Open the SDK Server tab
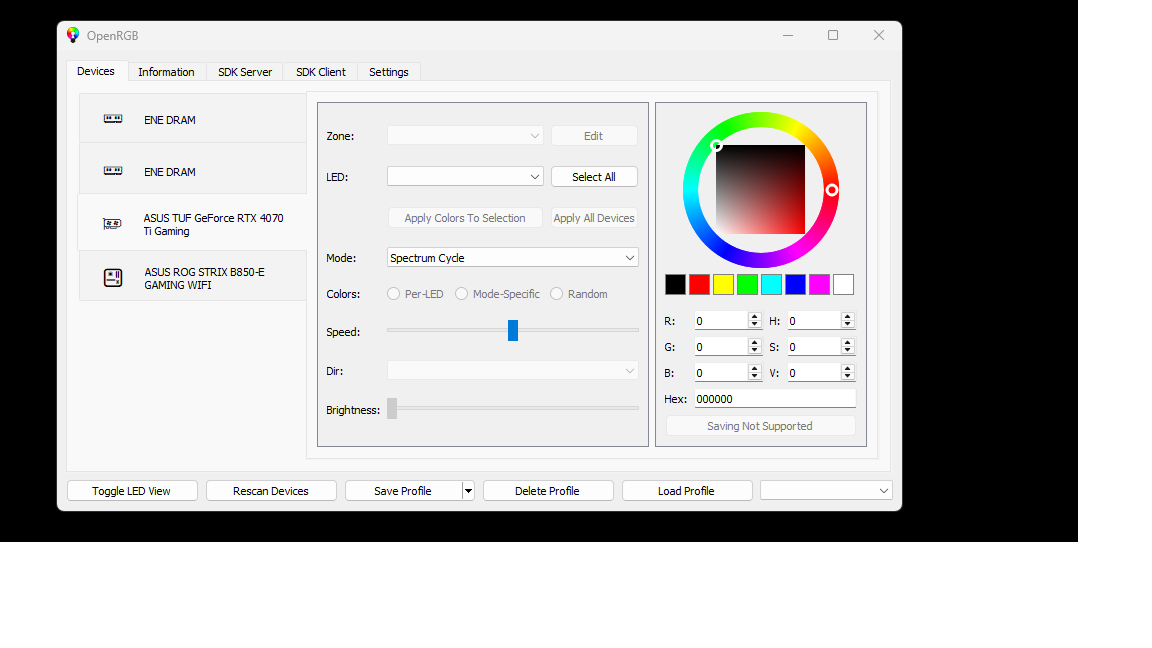 245,72
